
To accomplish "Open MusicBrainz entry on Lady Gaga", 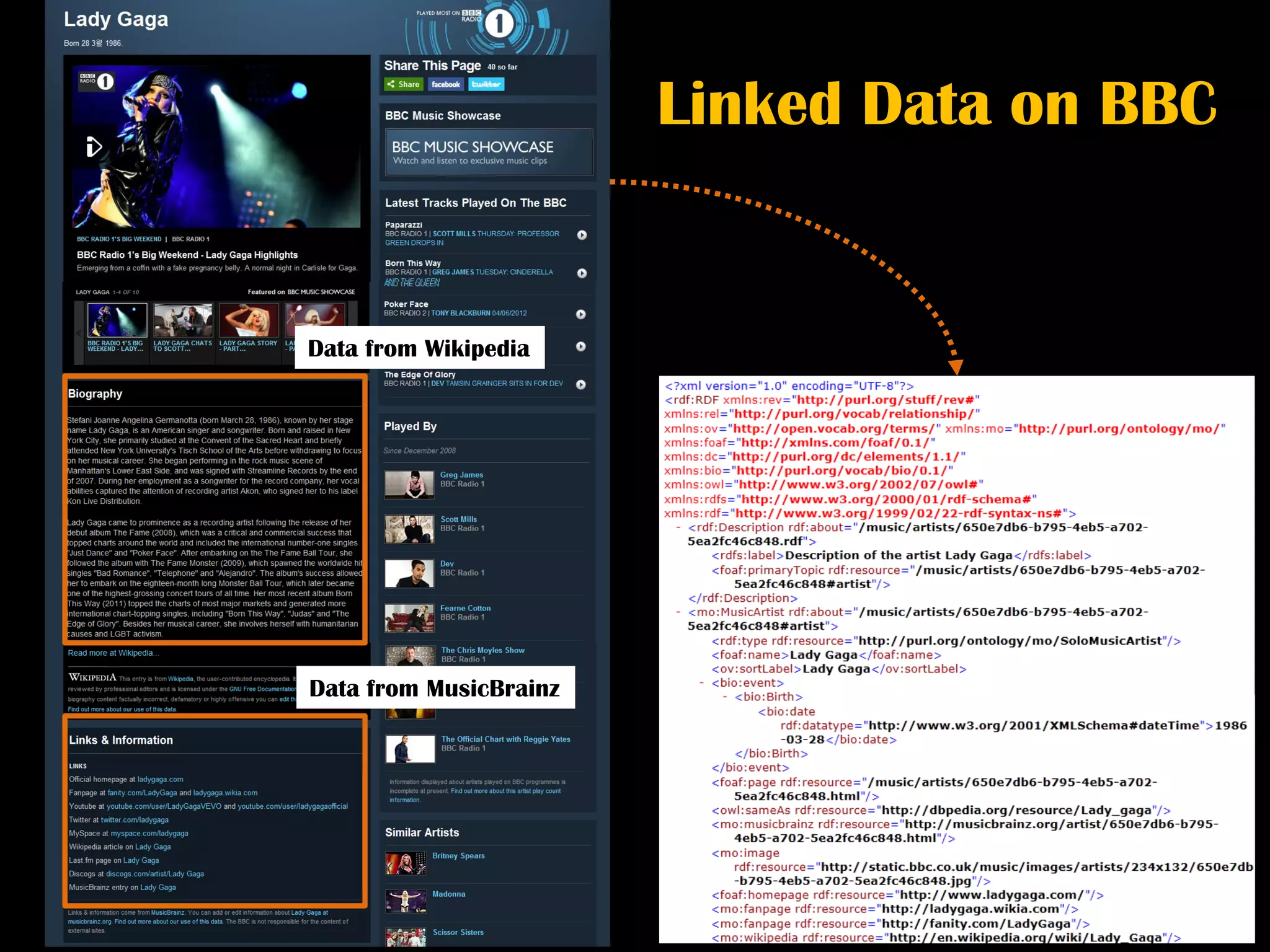I will (x=158, y=888).
